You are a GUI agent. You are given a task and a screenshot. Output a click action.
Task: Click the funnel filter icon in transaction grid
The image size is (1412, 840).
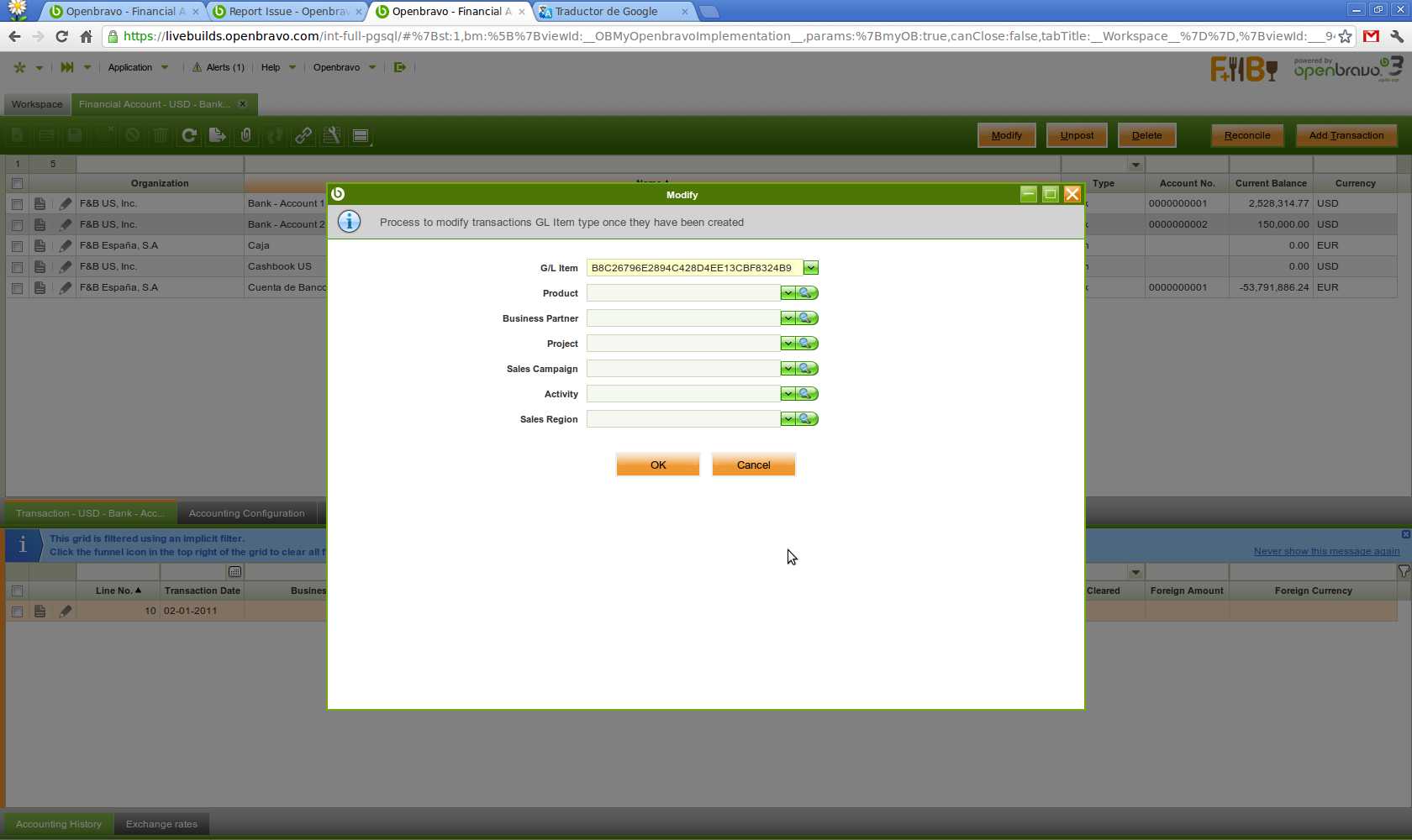click(1404, 572)
